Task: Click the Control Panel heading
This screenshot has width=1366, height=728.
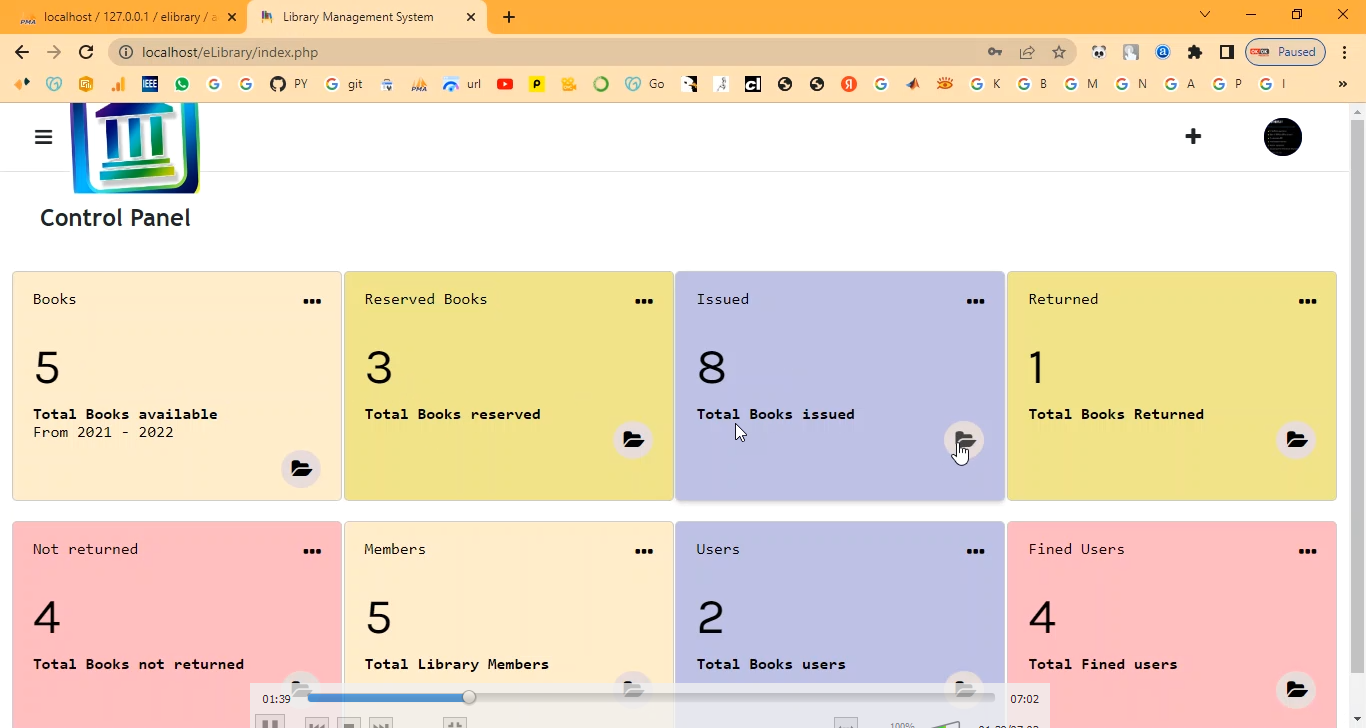Action: click(x=115, y=218)
